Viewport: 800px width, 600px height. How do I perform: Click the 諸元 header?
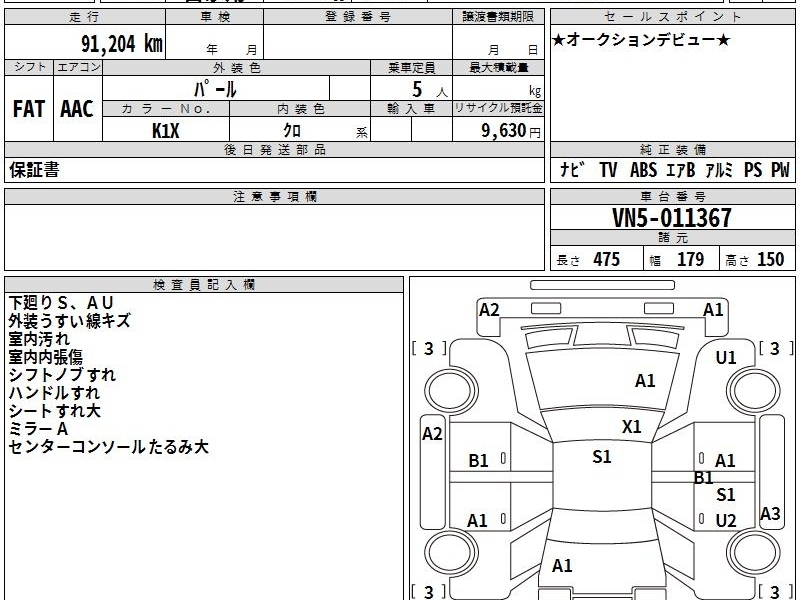coord(672,238)
